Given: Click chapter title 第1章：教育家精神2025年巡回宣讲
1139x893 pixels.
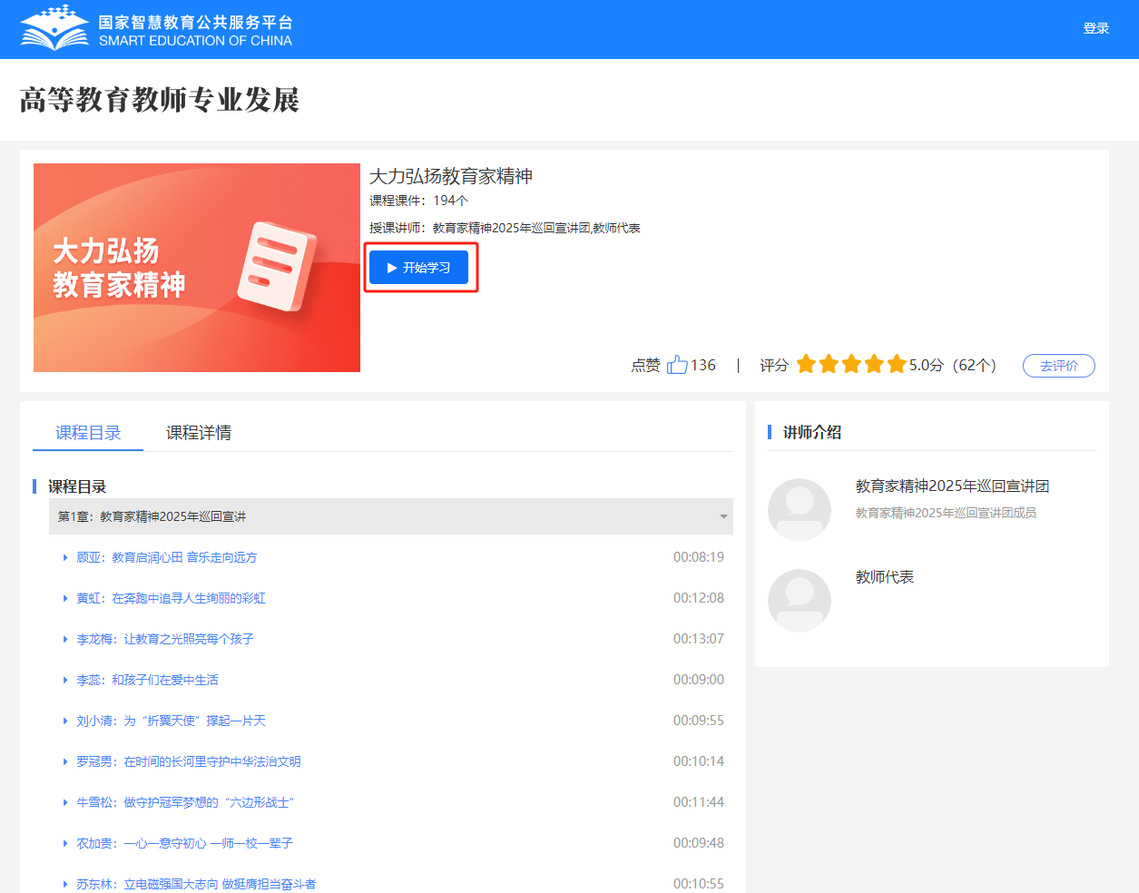Looking at the screenshot, I should coord(151,517).
